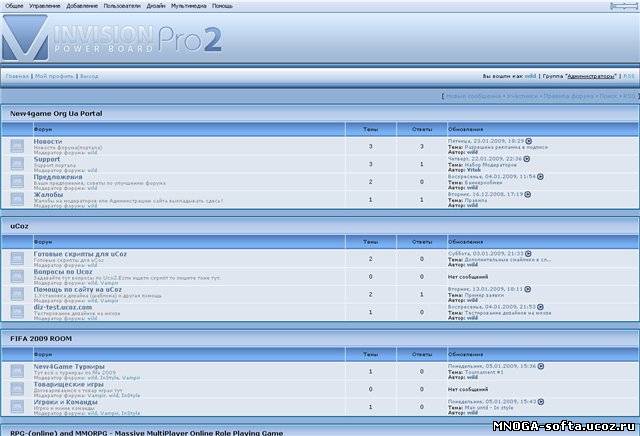Screen dimensions: 640x436
Task: Go to last post icon in Support row
Action: pyautogui.click(x=527, y=159)
